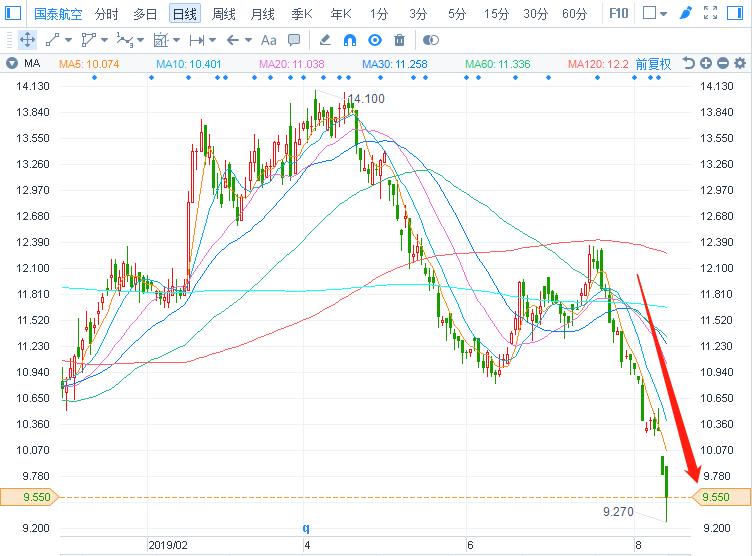Screen dimensions: 752x556
Task: Open the 年K yearly chart
Action: (x=341, y=14)
